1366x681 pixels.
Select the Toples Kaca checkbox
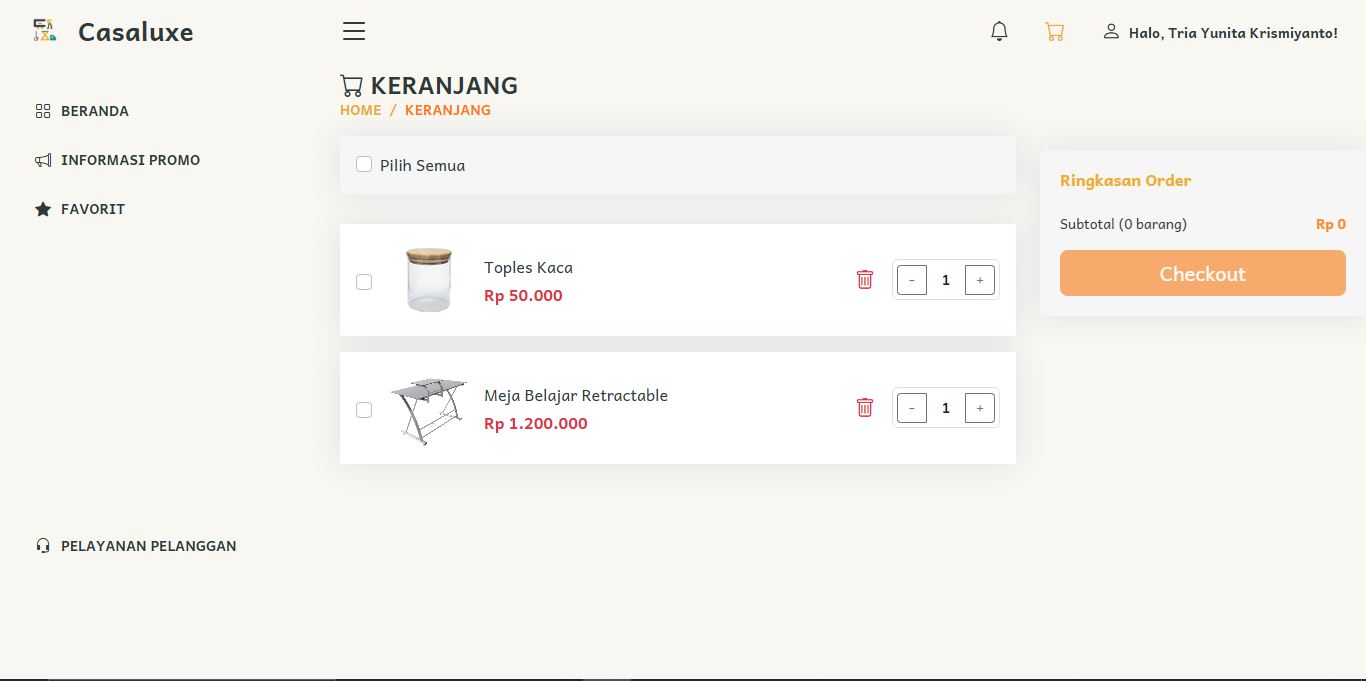click(364, 282)
